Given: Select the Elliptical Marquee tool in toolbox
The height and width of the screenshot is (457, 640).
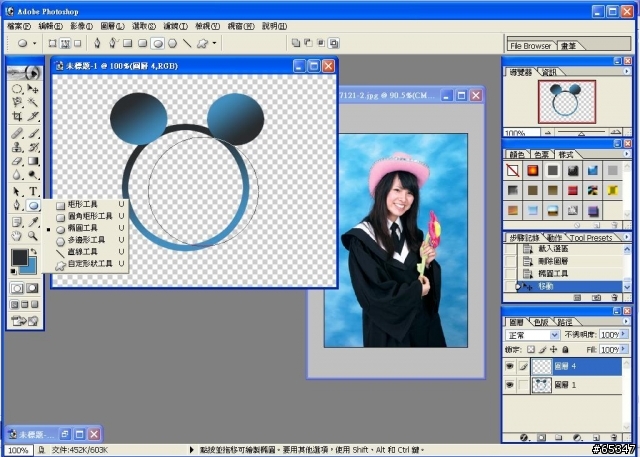Looking at the screenshot, I should (x=17, y=89).
